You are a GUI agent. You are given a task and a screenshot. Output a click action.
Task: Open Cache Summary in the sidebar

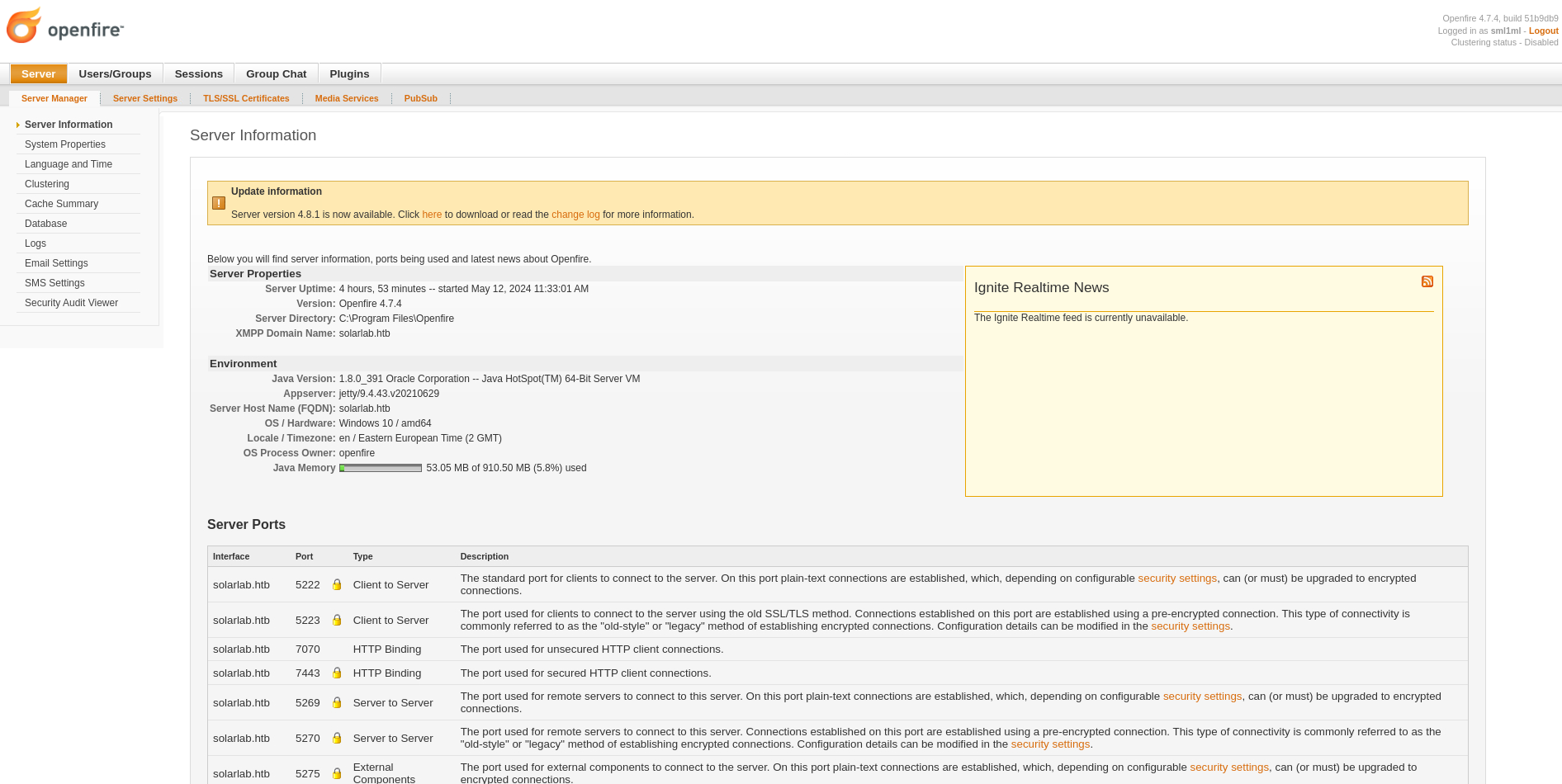[61, 204]
